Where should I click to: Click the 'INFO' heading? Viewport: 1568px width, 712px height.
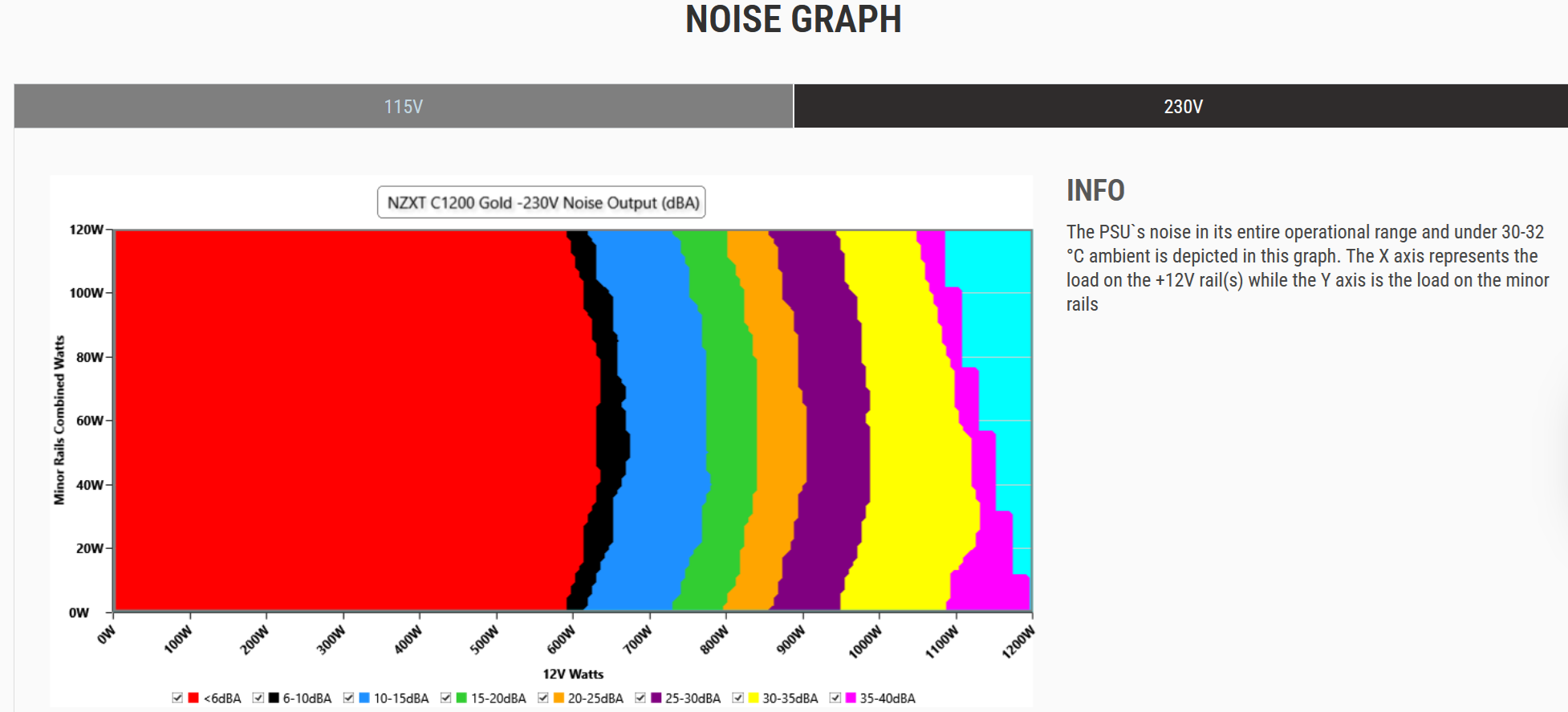pos(1095,190)
